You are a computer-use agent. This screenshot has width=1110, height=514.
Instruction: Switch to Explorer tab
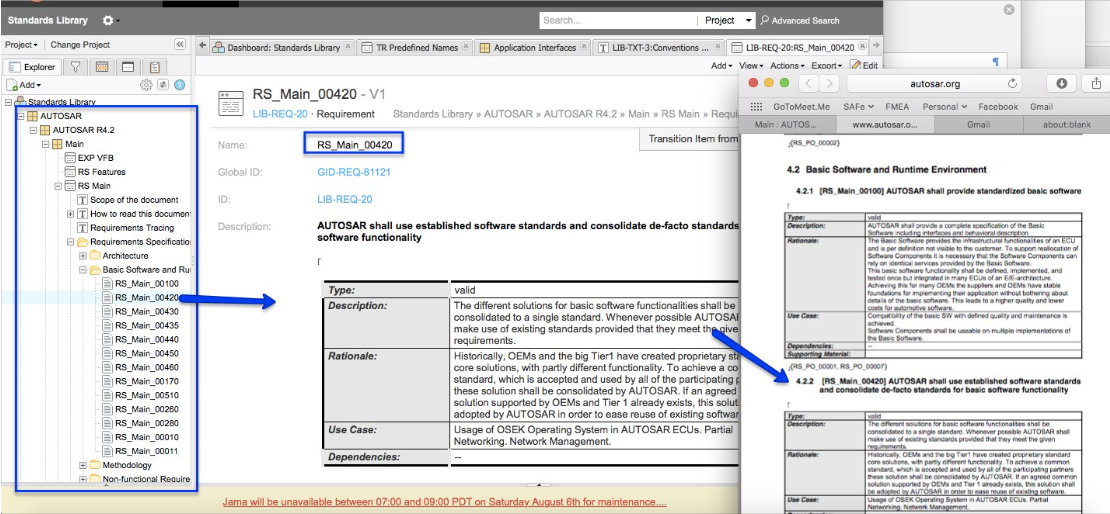(x=32, y=67)
